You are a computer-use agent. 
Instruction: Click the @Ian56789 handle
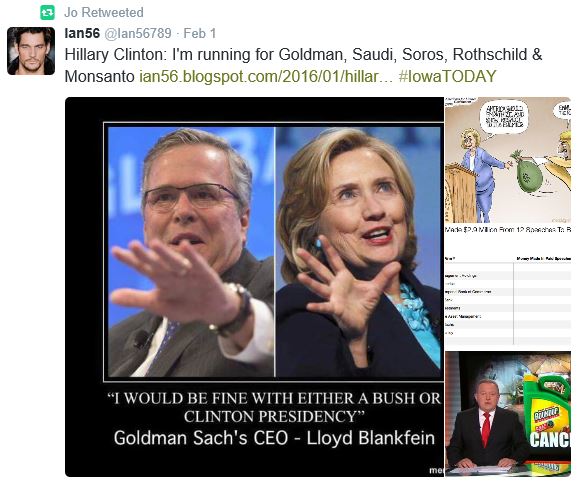pyautogui.click(x=138, y=33)
